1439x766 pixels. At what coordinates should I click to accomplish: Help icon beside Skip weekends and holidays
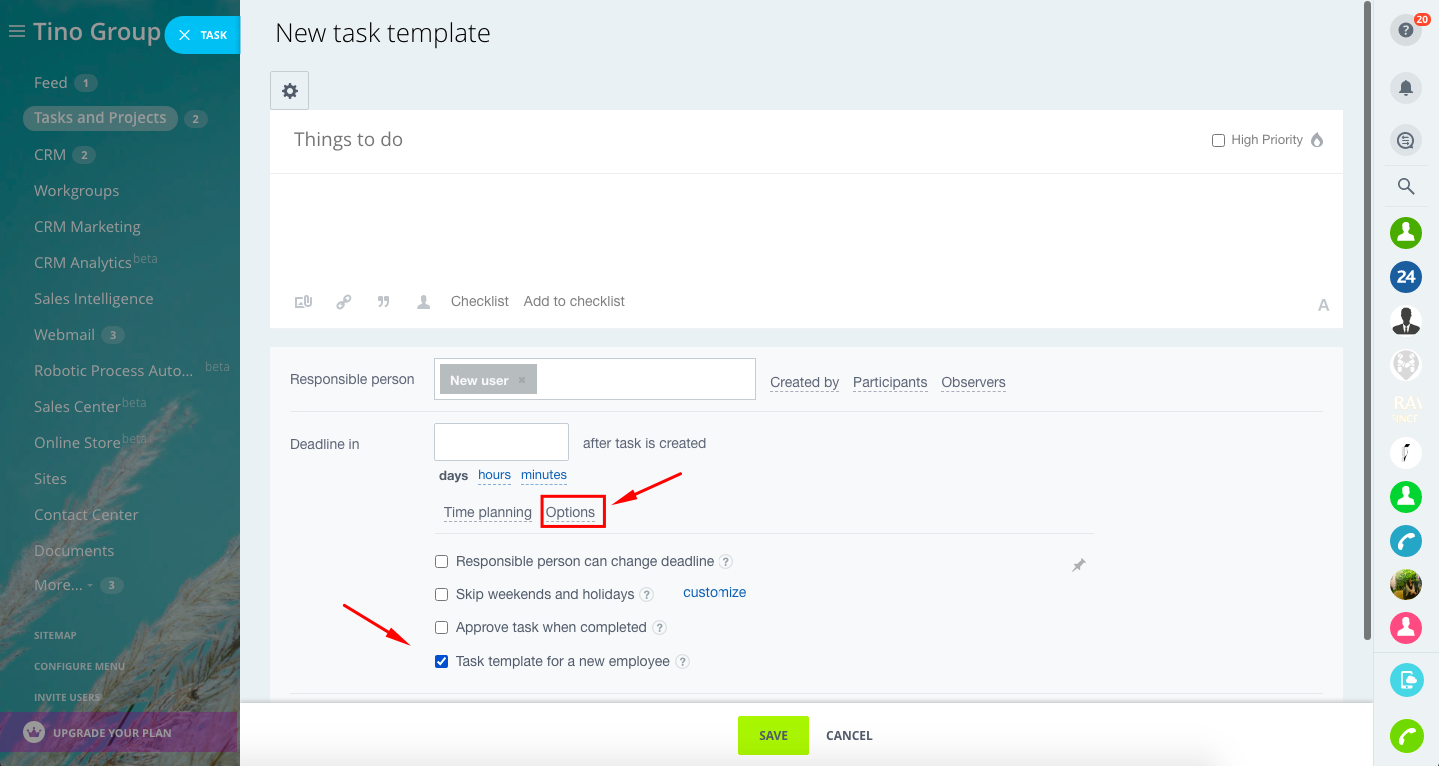(x=647, y=595)
